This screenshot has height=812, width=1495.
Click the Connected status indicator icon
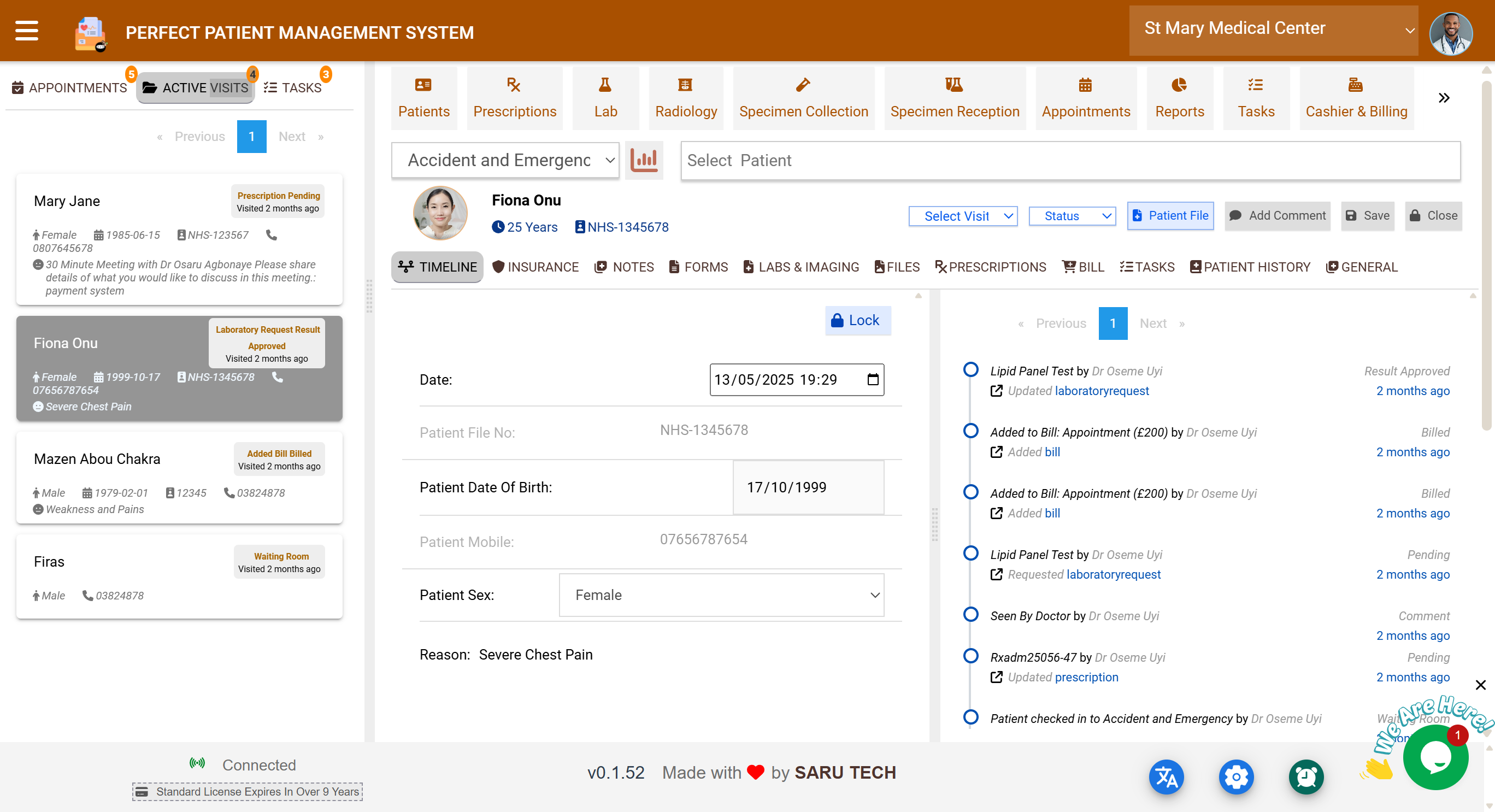point(197,763)
